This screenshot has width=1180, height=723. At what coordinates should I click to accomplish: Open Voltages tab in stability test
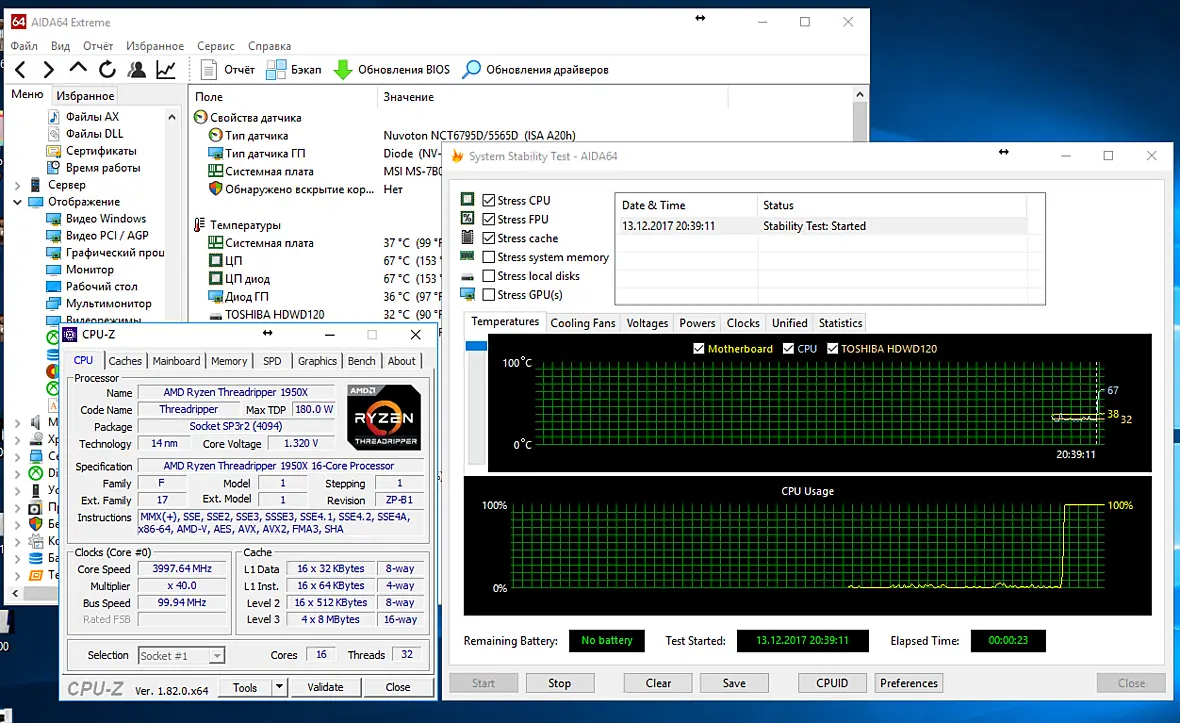[x=647, y=323]
